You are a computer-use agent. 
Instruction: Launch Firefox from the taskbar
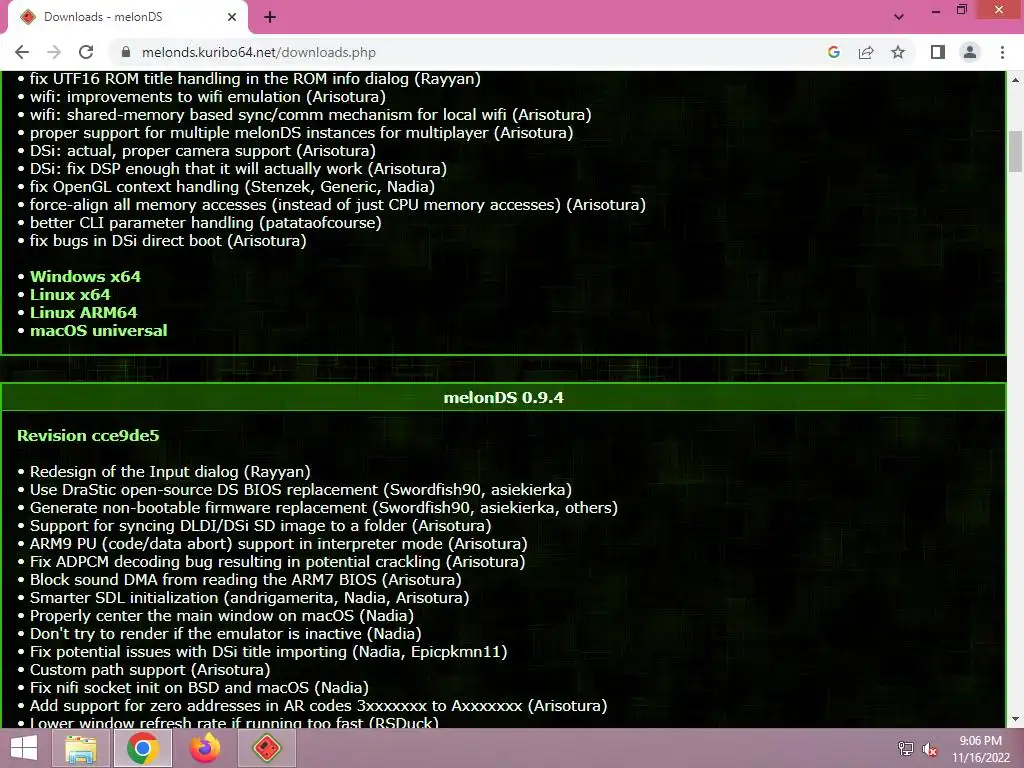point(205,748)
